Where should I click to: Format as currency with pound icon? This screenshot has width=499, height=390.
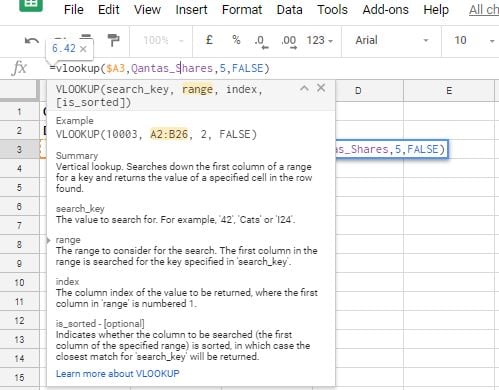[x=209, y=40]
